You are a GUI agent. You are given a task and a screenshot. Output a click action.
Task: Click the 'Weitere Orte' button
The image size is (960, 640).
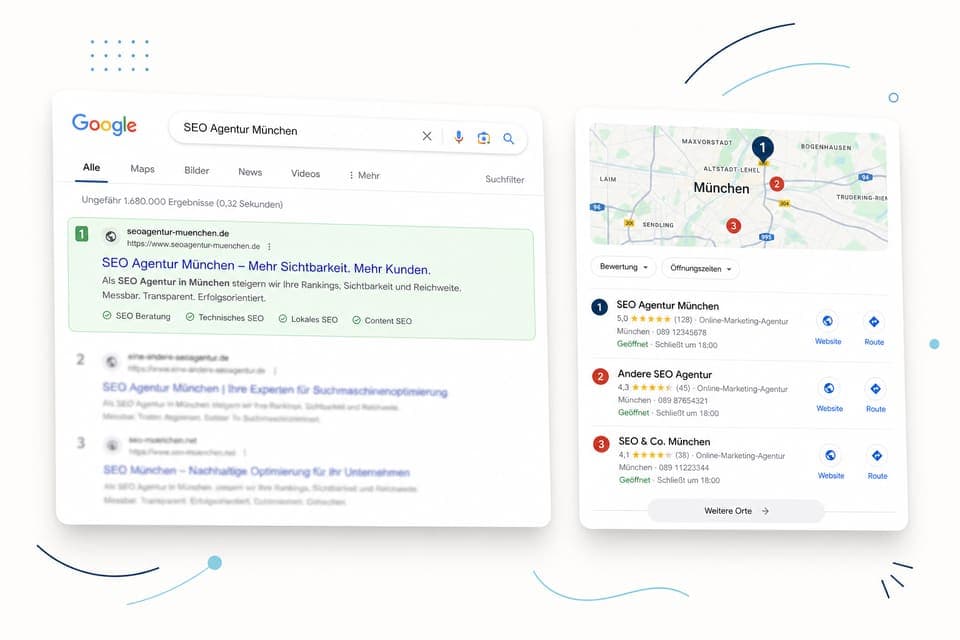pyautogui.click(x=736, y=511)
